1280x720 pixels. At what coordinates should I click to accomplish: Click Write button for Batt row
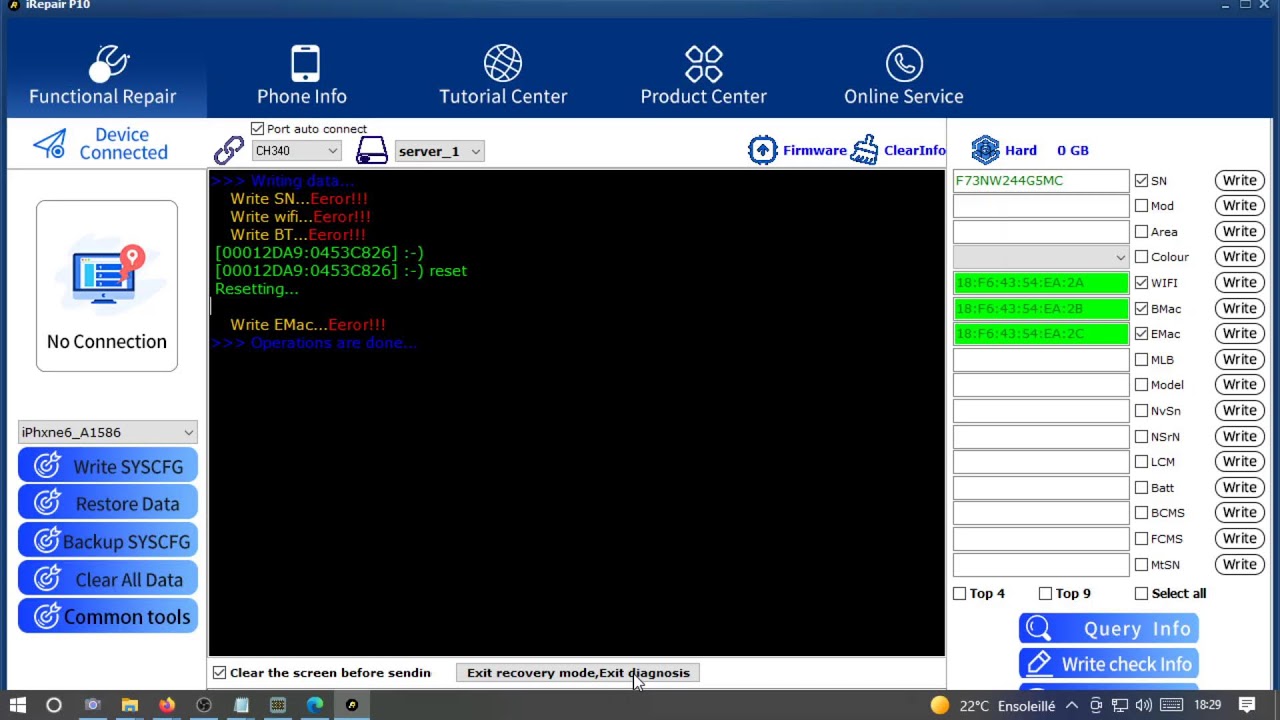click(1239, 488)
